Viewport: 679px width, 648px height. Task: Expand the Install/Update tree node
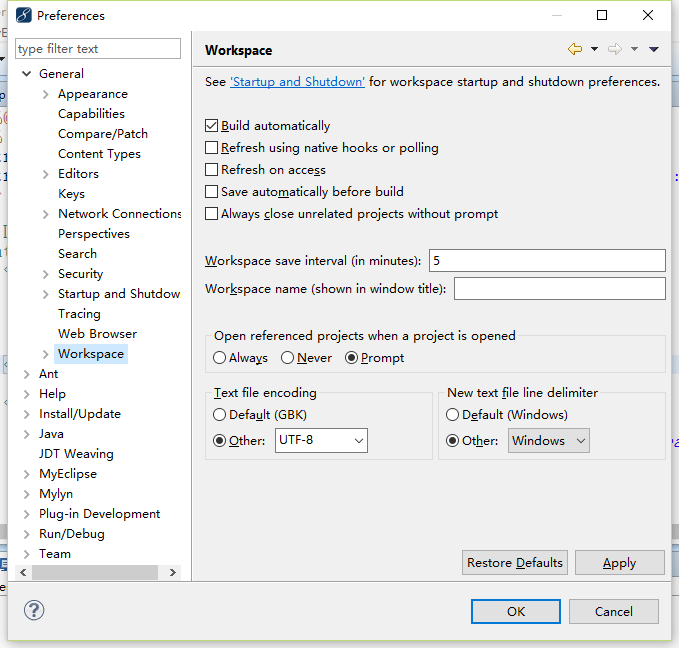point(27,414)
